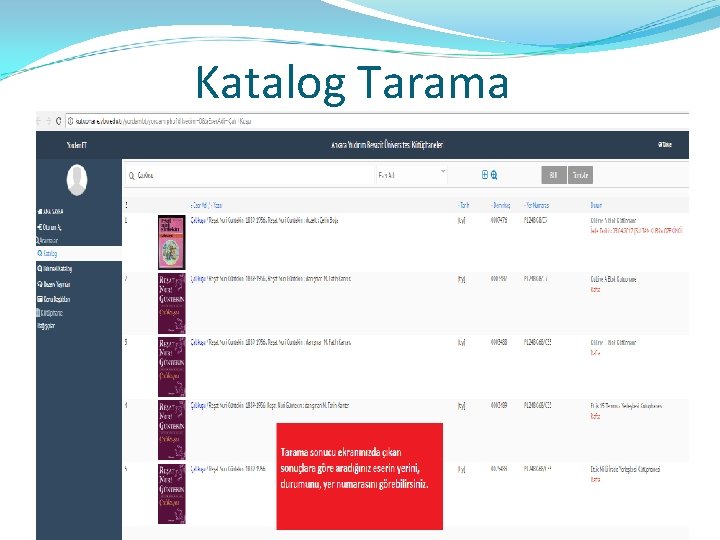This screenshot has height=540, width=720.
Task: Open the Çalıkuşu title link in result 1
Action: pyautogui.click(x=198, y=220)
